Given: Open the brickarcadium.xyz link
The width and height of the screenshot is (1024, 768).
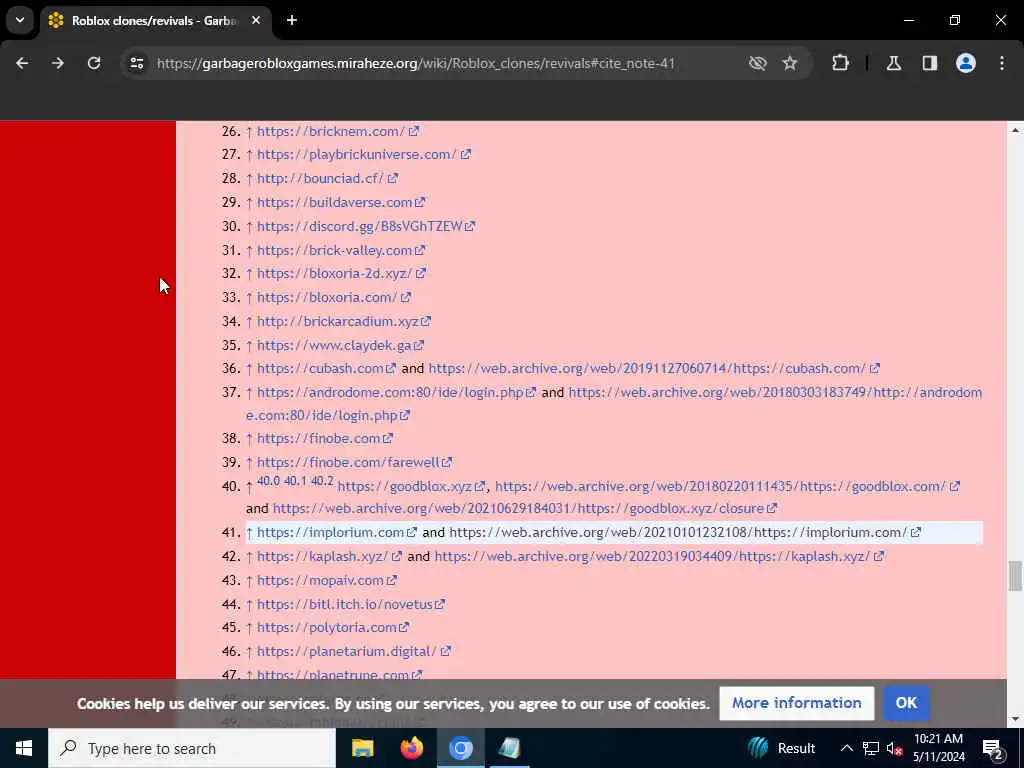Looking at the screenshot, I should click(338, 321).
